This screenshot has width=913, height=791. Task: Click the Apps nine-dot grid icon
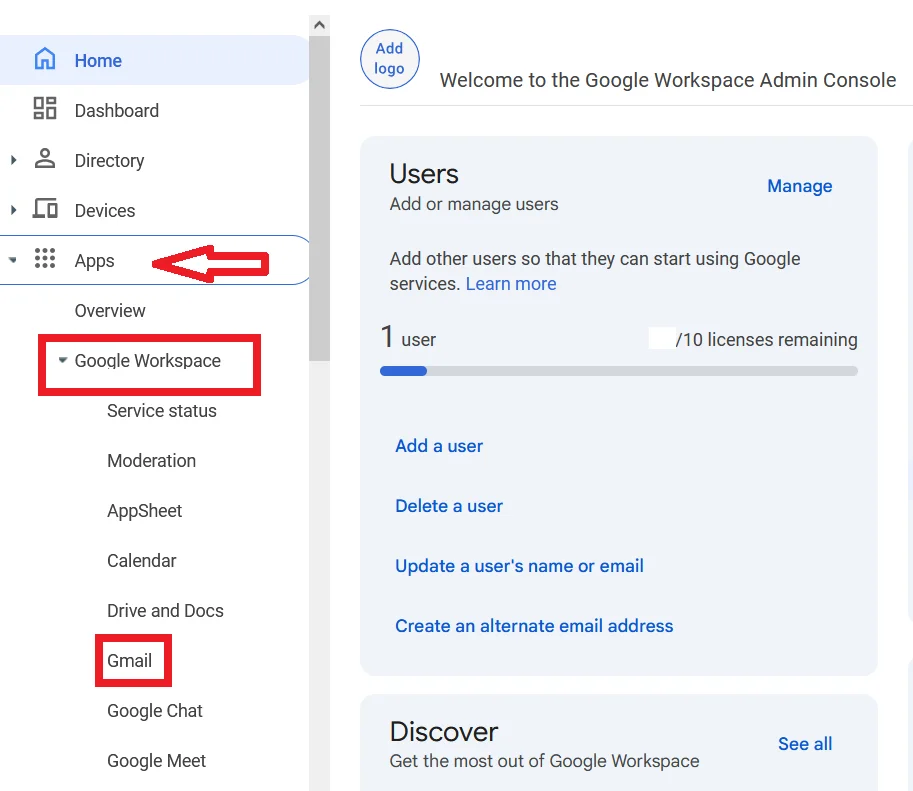(x=45, y=259)
